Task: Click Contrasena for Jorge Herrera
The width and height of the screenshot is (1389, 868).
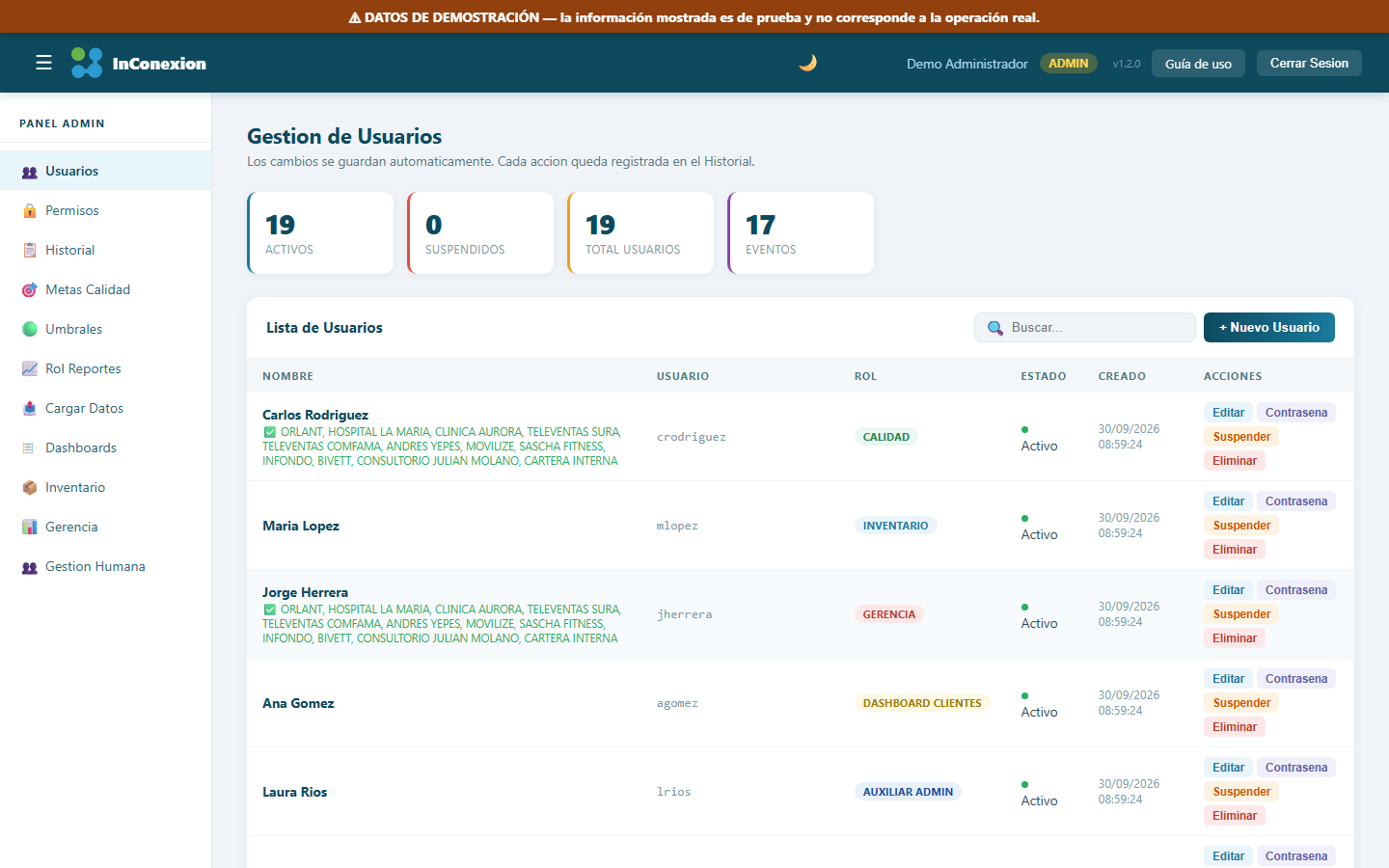Action: [x=1296, y=590]
